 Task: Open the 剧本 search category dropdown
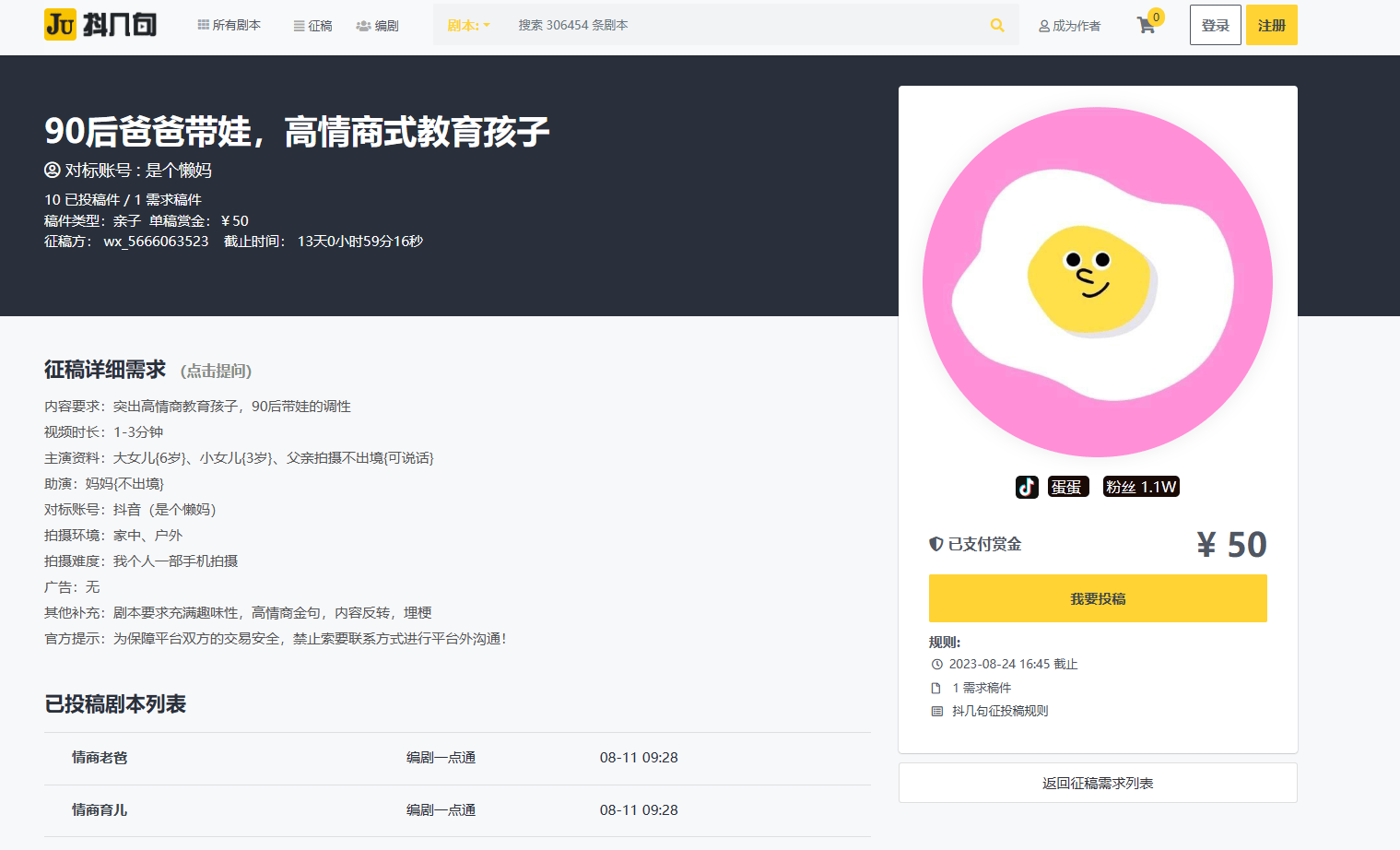[x=468, y=25]
